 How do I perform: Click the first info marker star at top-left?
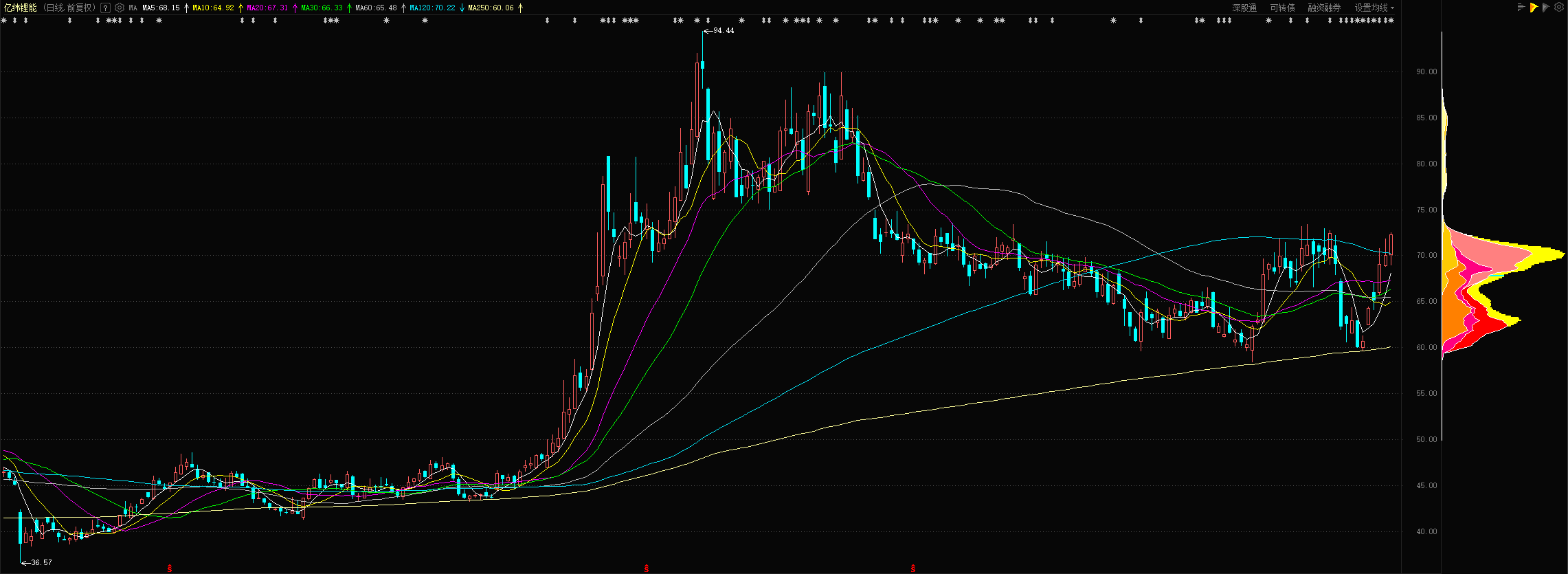[x=3, y=21]
